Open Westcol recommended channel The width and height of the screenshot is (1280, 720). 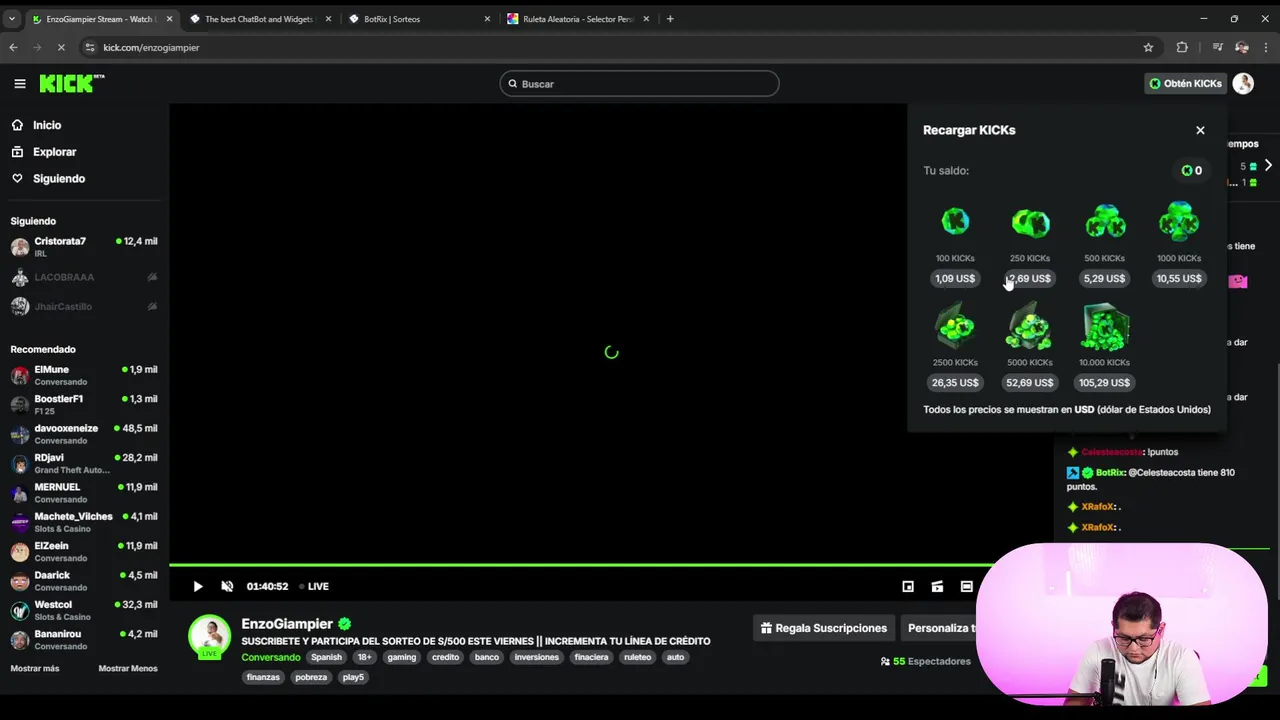pyautogui.click(x=84, y=610)
